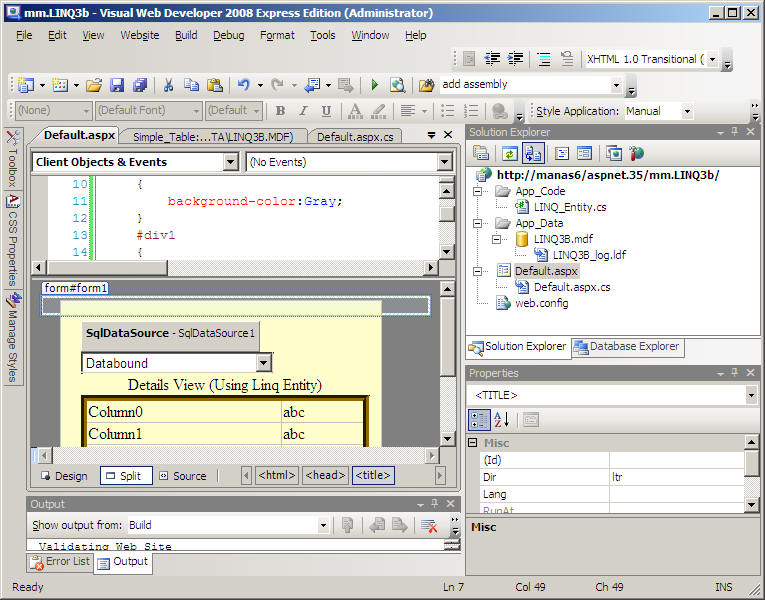
Task: Collapse the App_Data folder node
Action: click(478, 223)
